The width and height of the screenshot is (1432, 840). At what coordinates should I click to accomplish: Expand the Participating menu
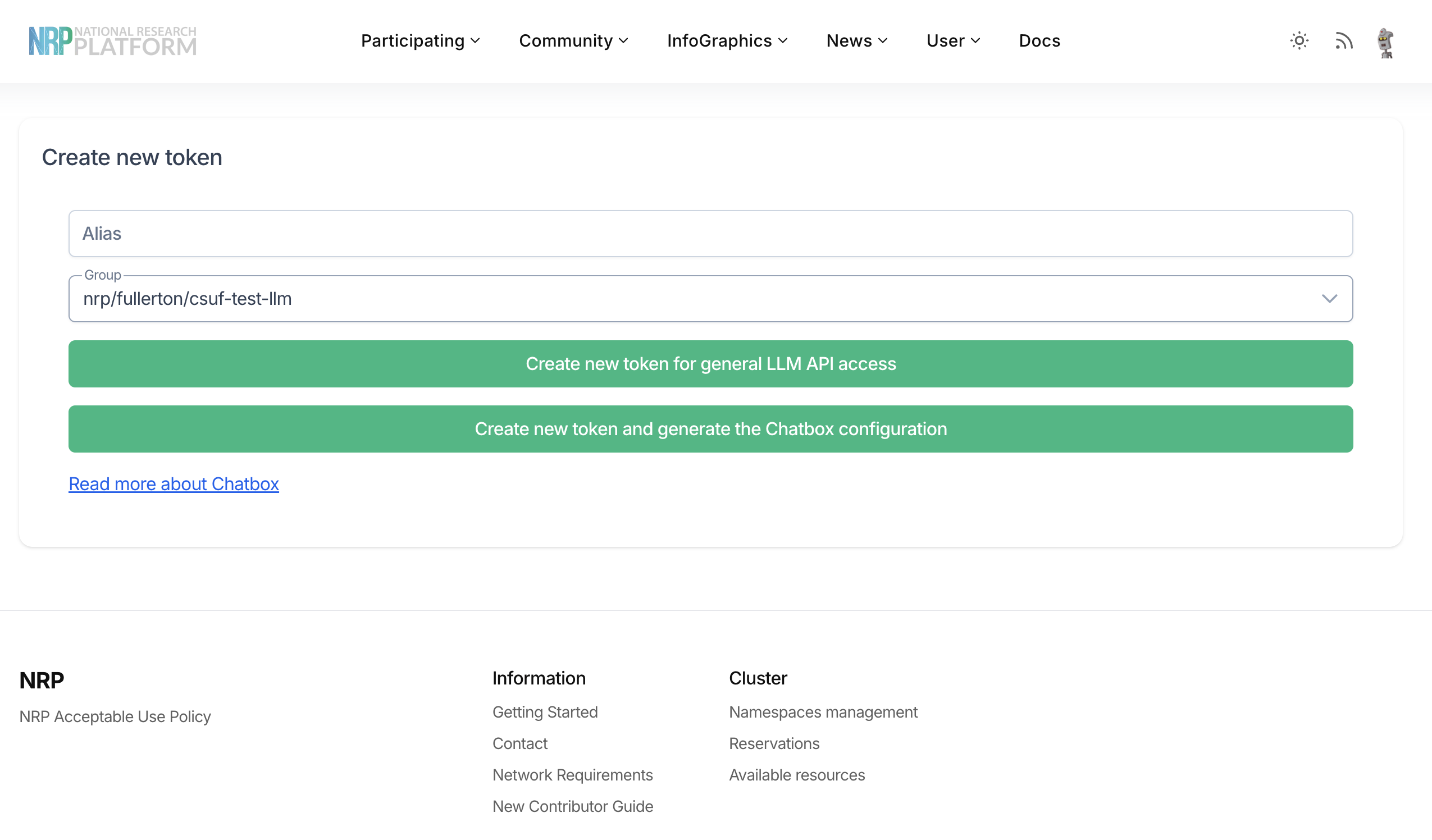(x=421, y=41)
